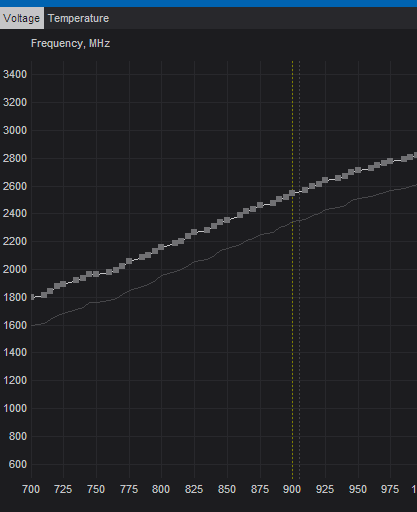Image resolution: width=417 pixels, height=512 pixels.
Task: Click the "Frequency, MHz" axis title
Action: 70,43
